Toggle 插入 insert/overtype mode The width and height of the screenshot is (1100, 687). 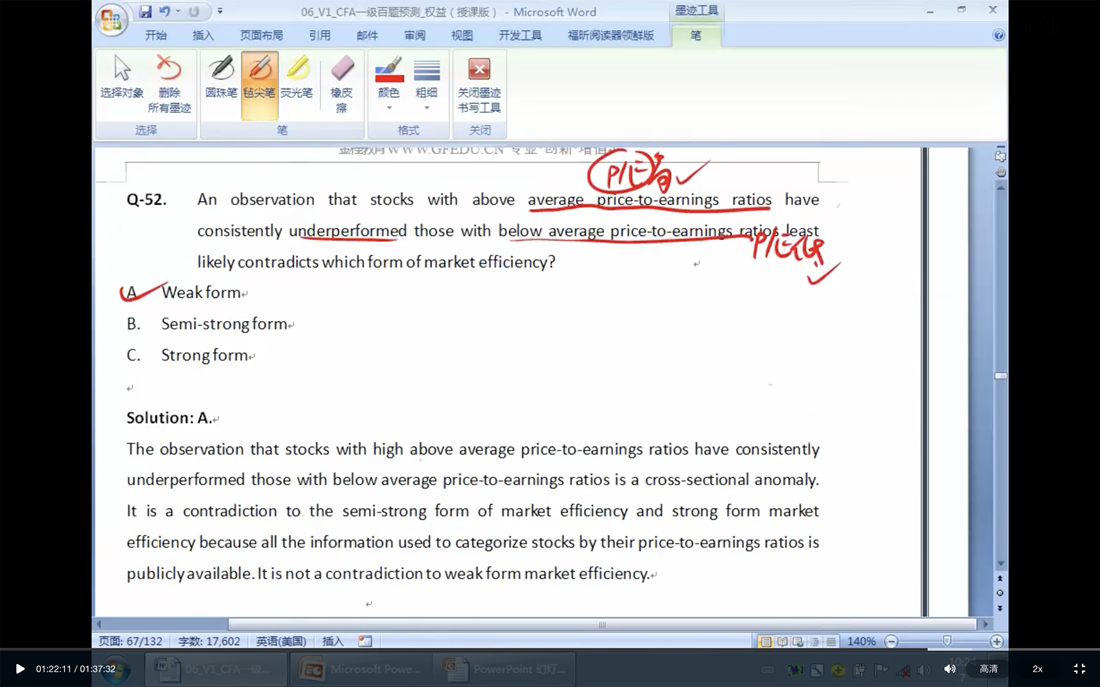tap(333, 641)
